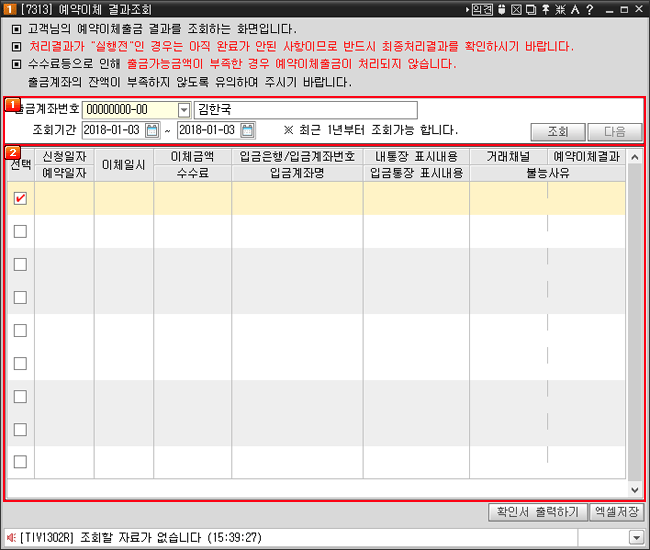
Task: Open end date calendar picker
Action: point(247,130)
